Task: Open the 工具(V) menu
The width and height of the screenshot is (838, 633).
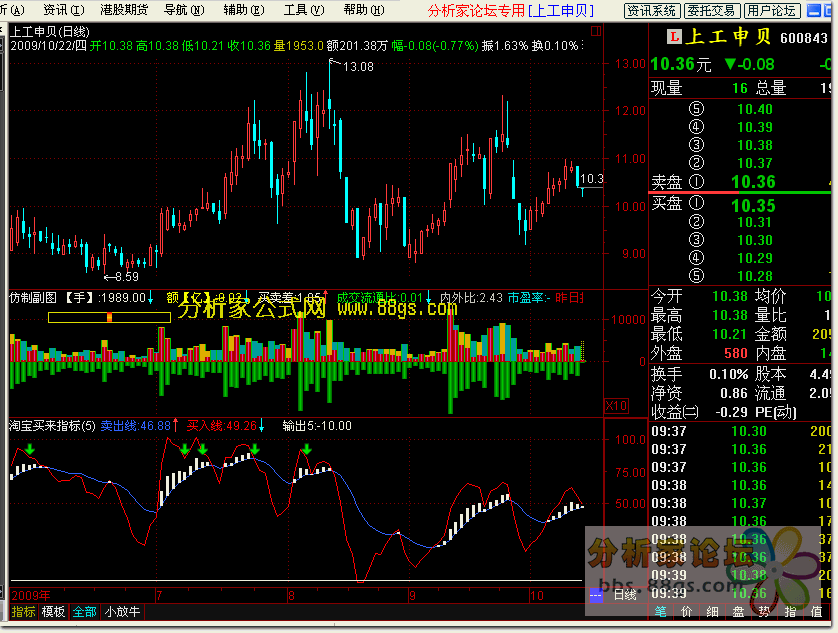Action: tap(304, 10)
